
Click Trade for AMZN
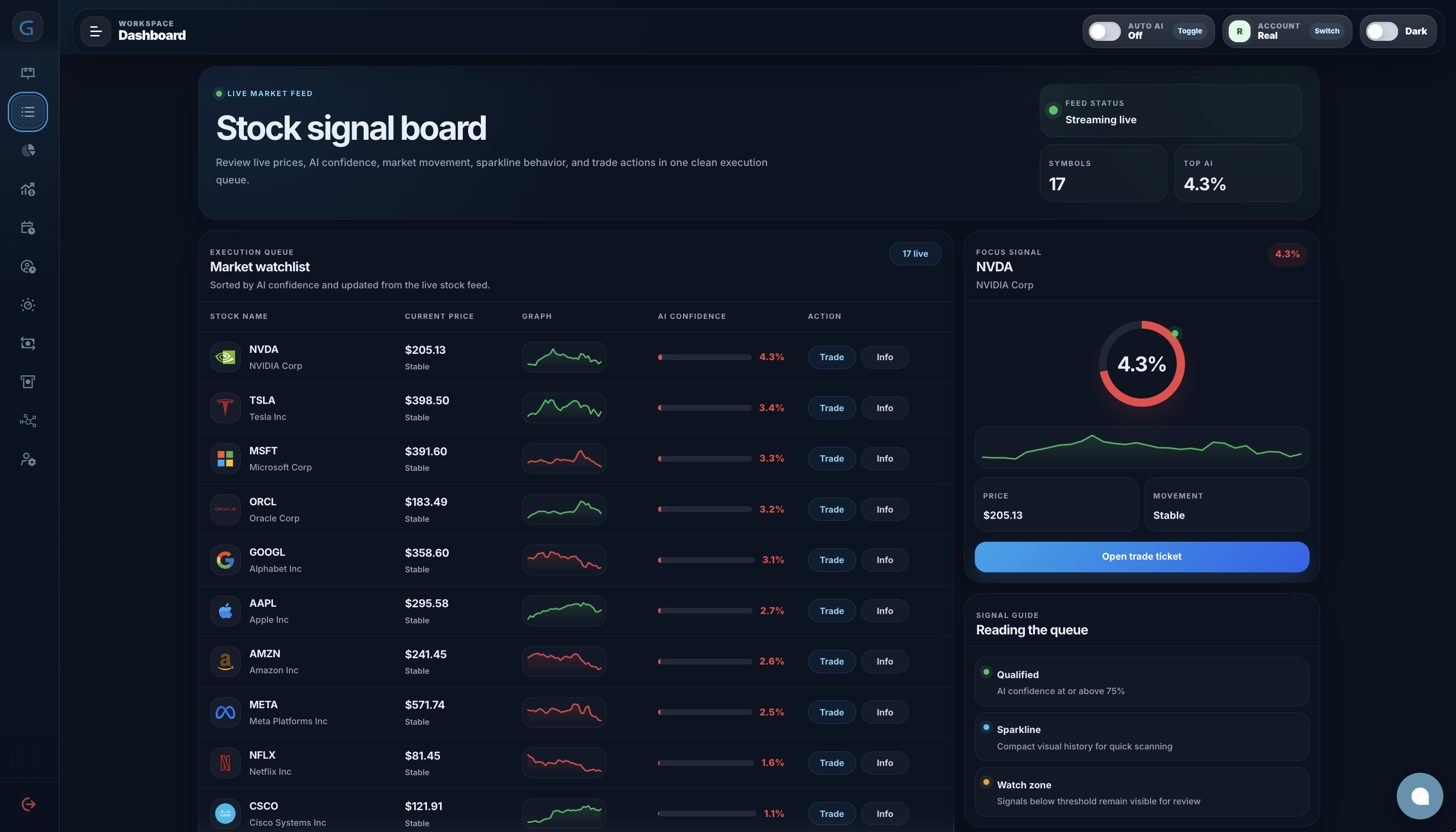(832, 661)
